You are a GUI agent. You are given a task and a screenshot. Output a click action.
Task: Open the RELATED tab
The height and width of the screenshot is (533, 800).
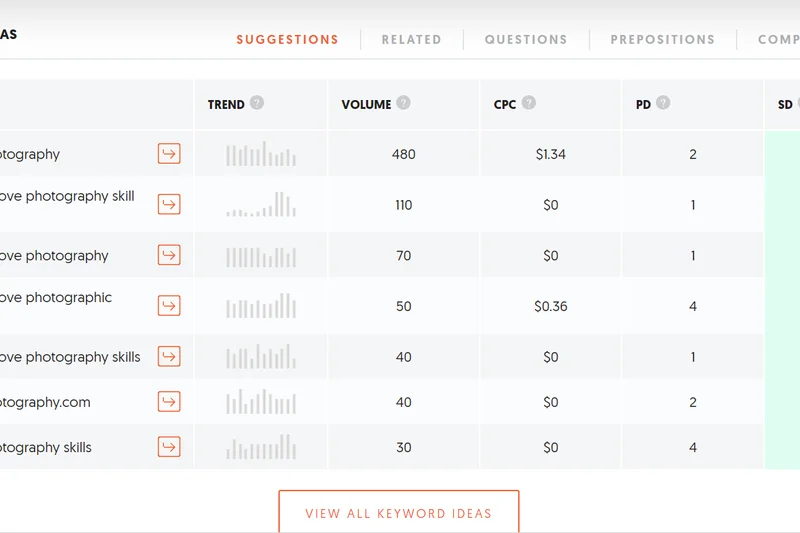click(411, 40)
